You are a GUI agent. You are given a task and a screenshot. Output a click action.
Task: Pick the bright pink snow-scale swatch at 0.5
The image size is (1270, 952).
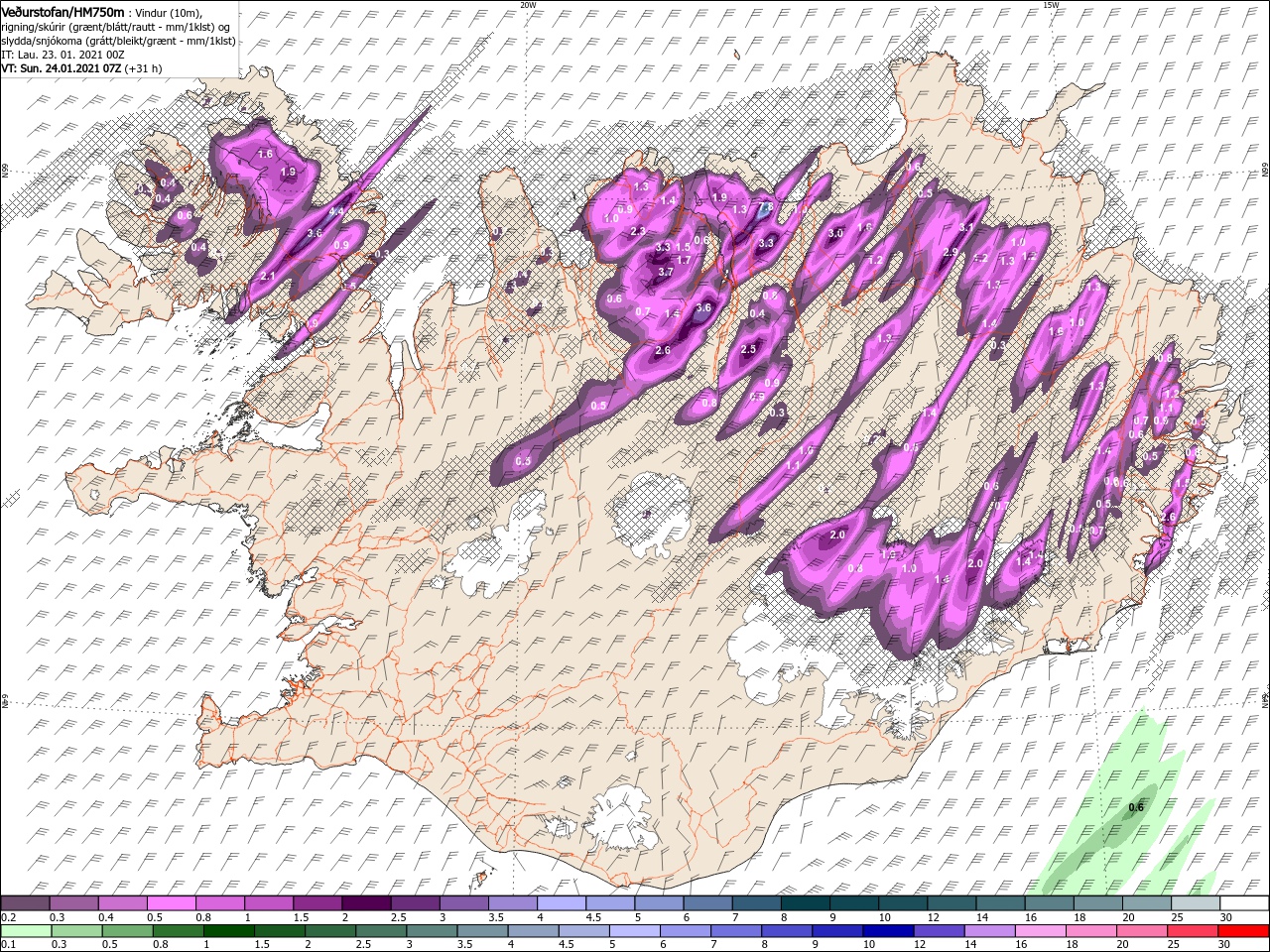pyautogui.click(x=171, y=902)
